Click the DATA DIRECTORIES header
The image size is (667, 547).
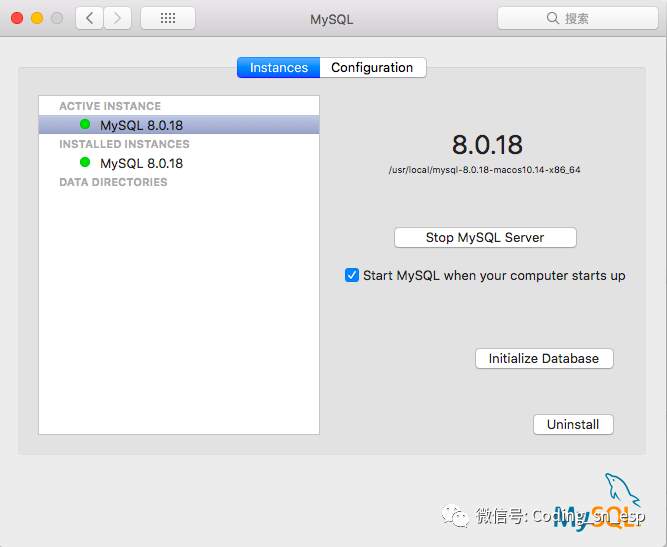coord(113,182)
